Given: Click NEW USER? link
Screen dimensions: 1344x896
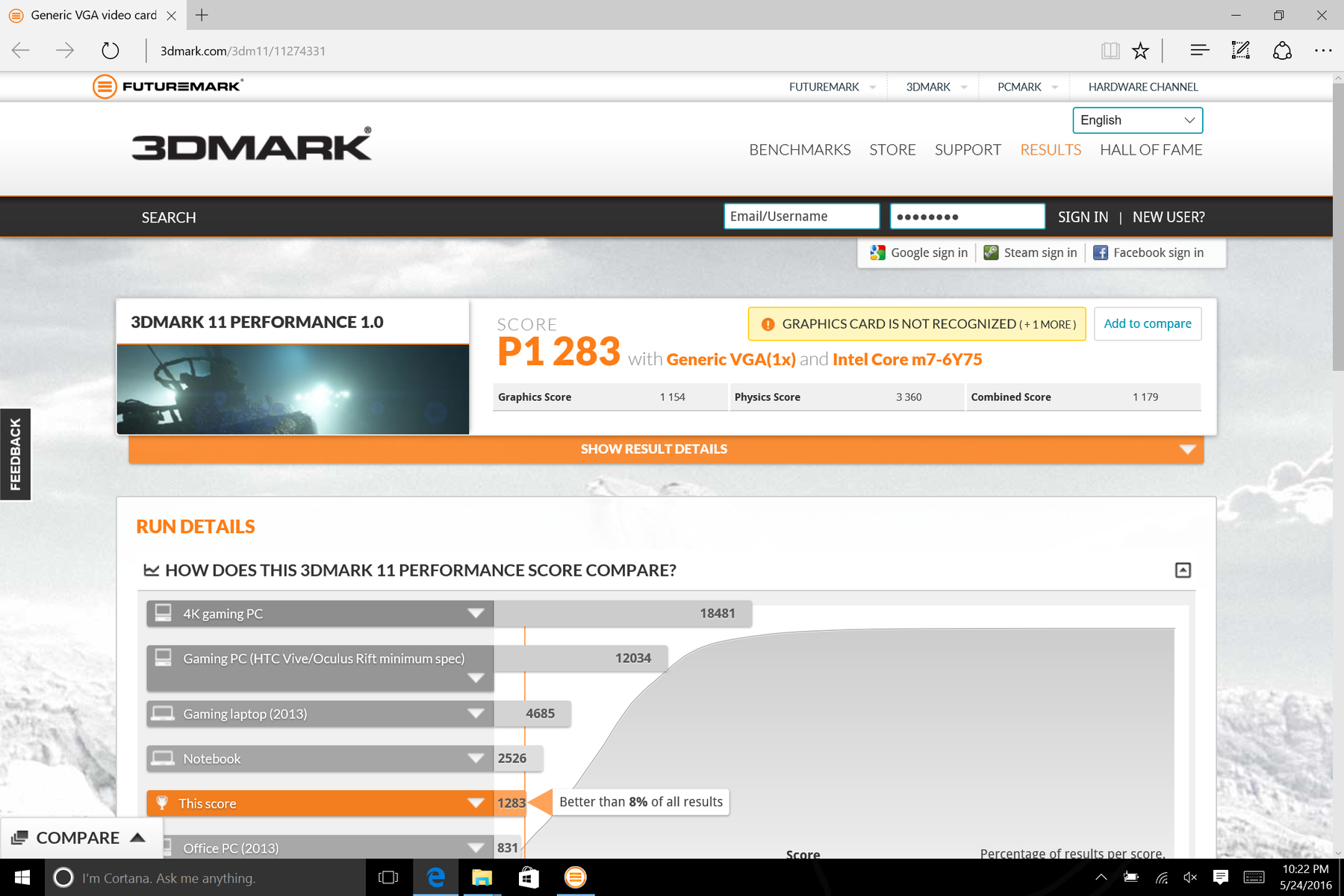Looking at the screenshot, I should pos(1169,217).
